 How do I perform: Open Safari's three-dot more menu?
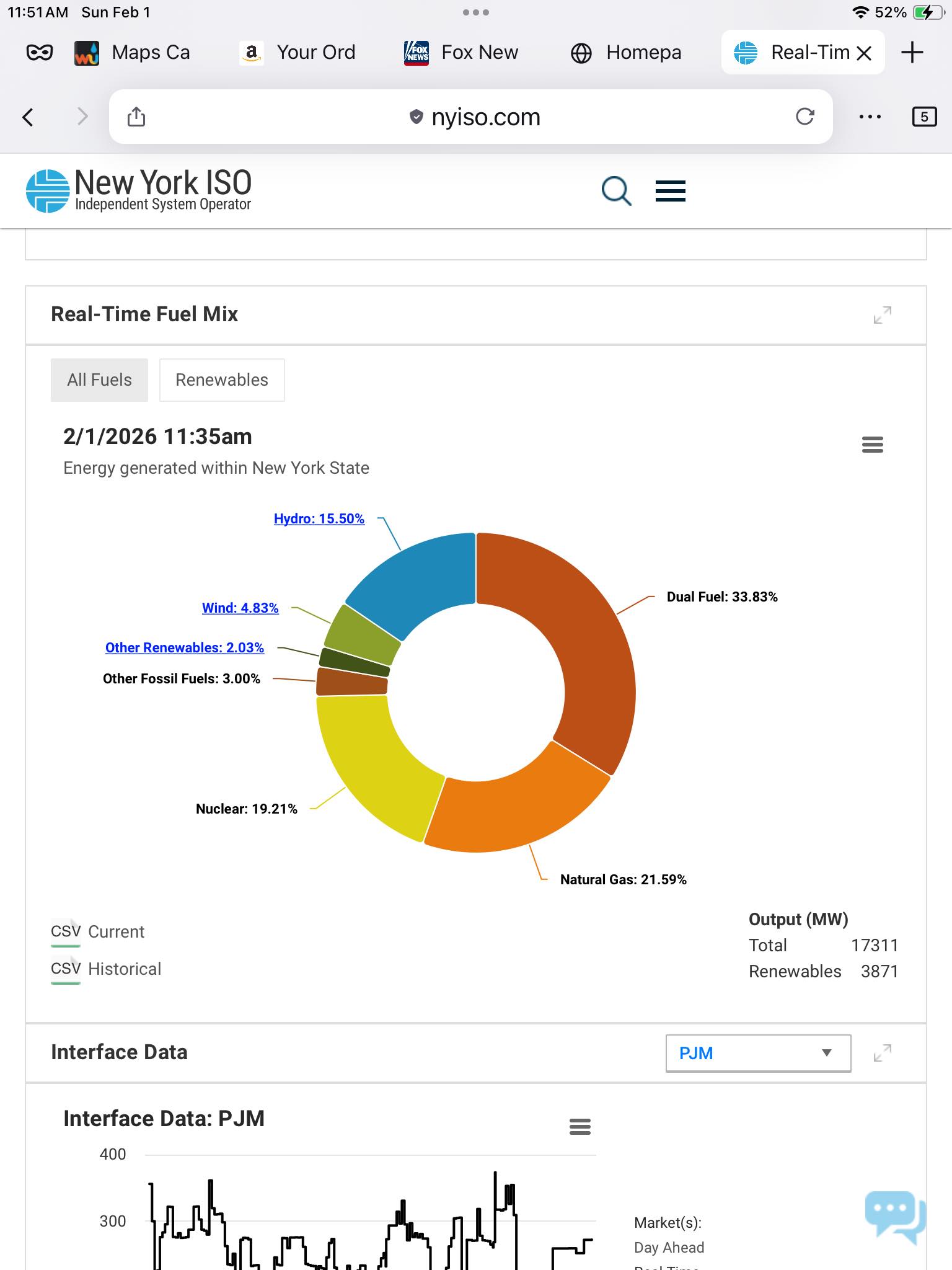tap(870, 117)
